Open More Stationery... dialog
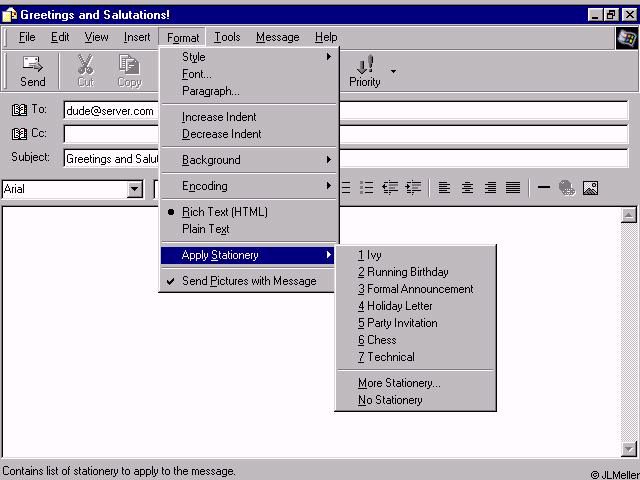The height and width of the screenshot is (480, 640). [416, 383]
